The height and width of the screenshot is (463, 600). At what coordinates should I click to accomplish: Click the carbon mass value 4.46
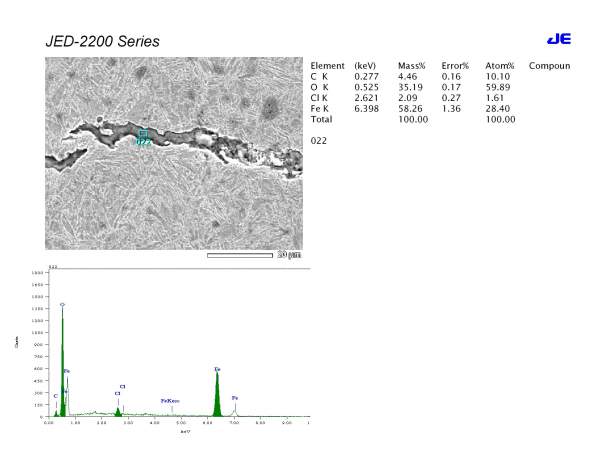tap(408, 77)
